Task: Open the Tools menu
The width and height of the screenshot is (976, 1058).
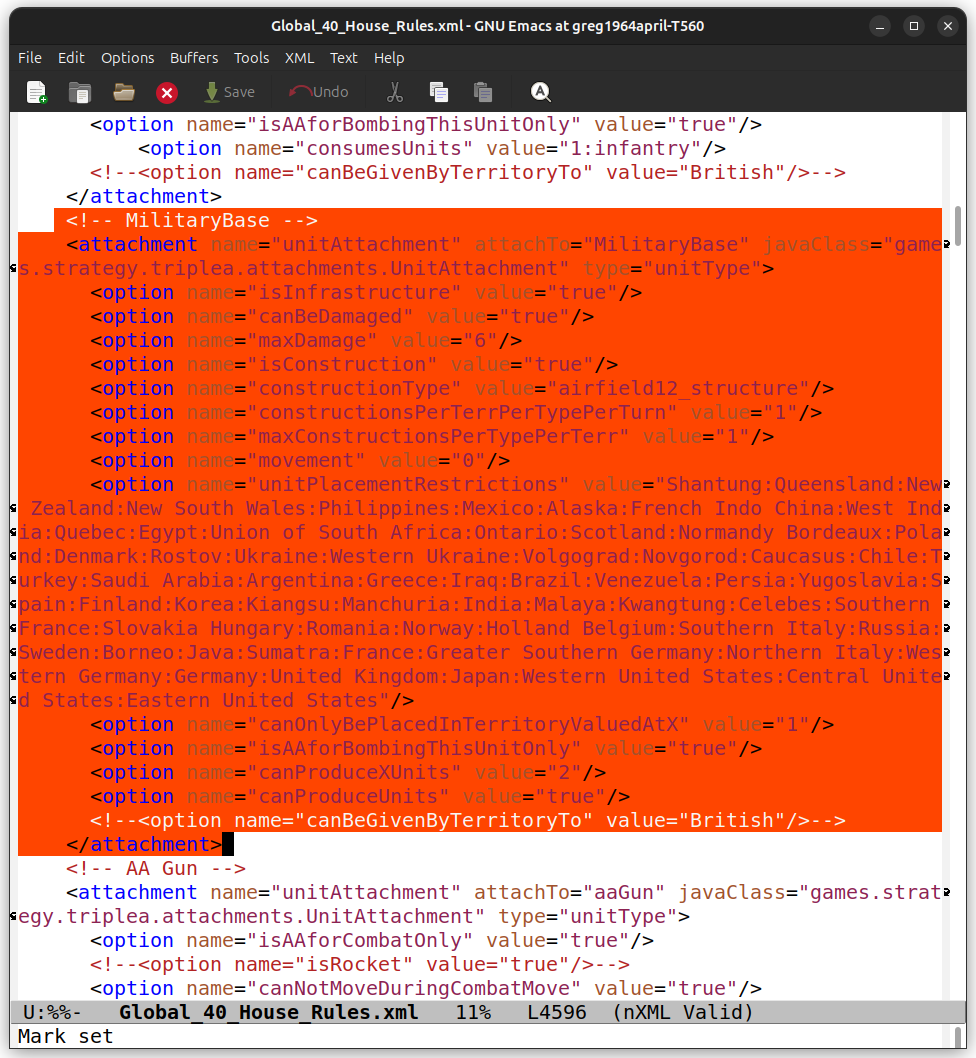Action: (251, 58)
